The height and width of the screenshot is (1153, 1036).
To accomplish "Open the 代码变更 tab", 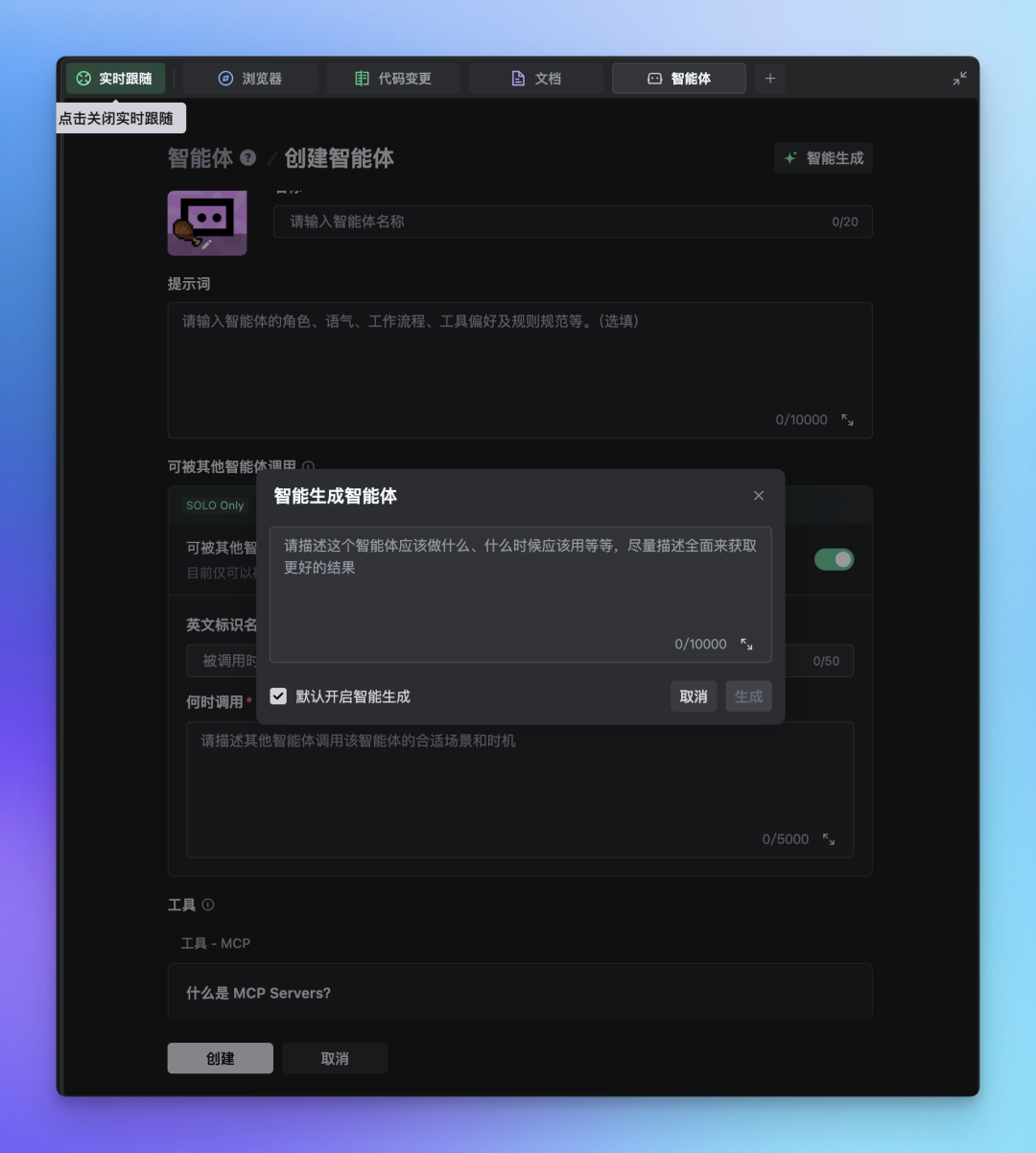I will [x=392, y=79].
